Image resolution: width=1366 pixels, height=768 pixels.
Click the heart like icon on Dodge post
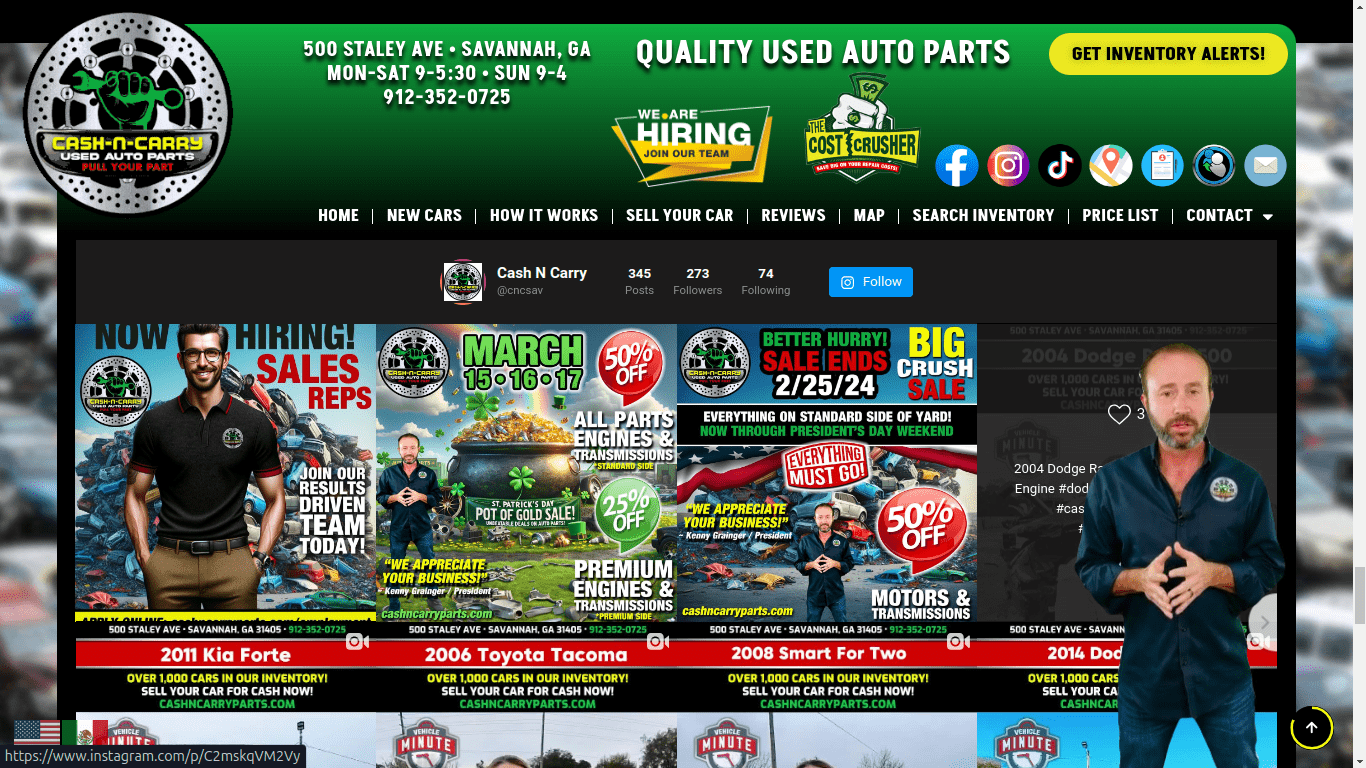click(1119, 414)
